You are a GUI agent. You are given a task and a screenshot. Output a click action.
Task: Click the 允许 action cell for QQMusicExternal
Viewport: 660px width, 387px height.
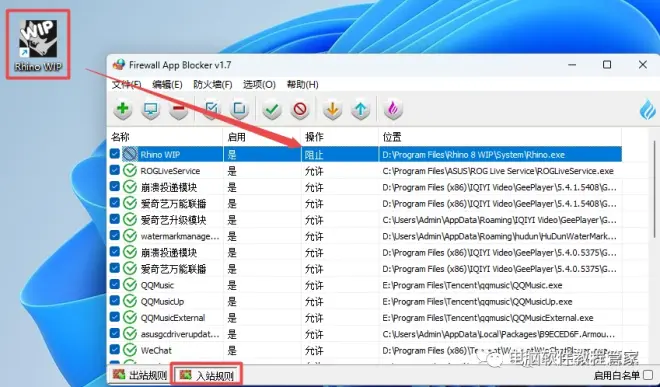click(x=340, y=318)
